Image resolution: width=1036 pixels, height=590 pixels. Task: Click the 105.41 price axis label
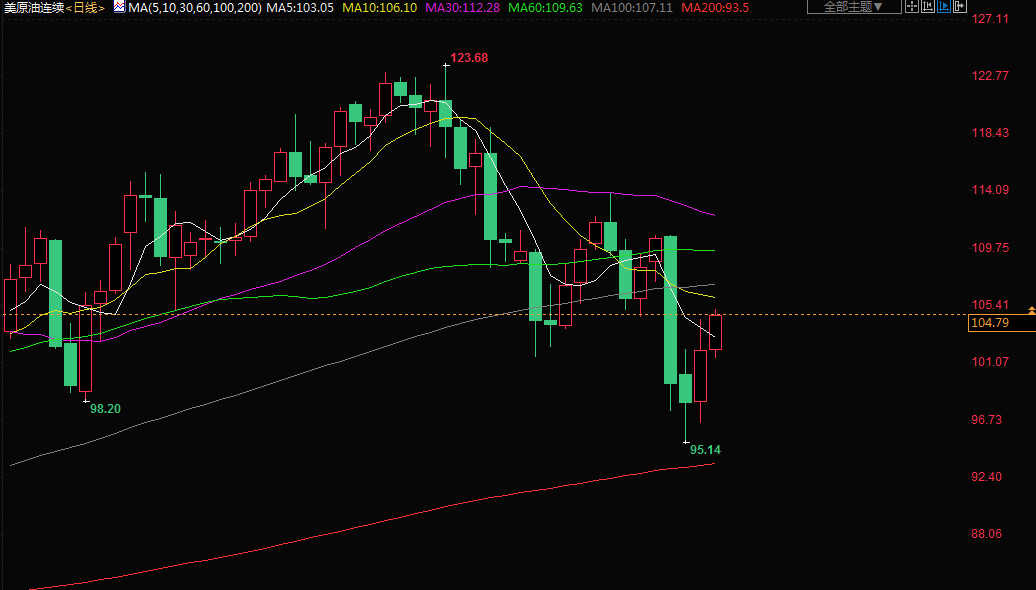tap(990, 305)
